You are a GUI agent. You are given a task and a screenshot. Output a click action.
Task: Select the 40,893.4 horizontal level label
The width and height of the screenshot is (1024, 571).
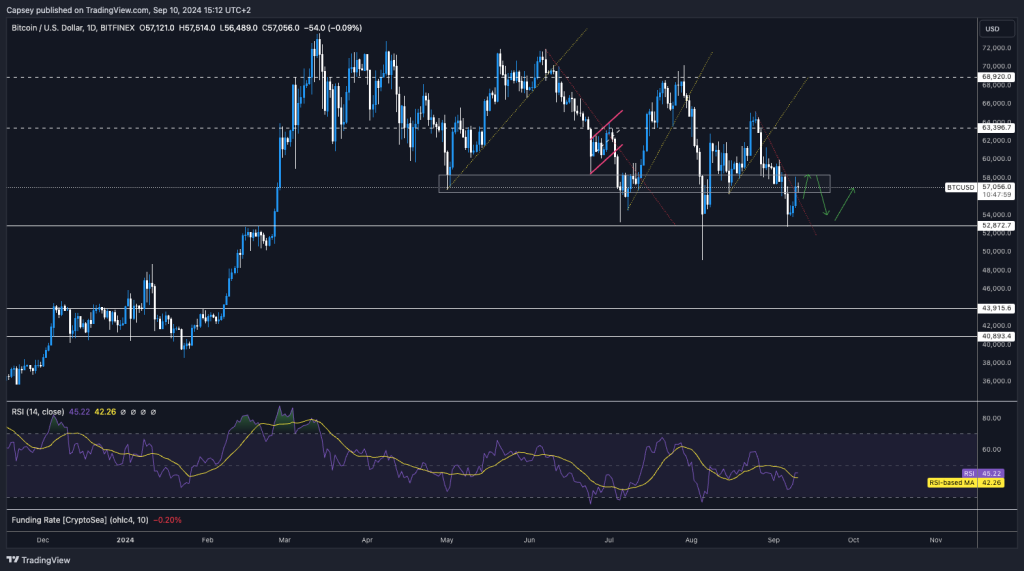point(996,337)
